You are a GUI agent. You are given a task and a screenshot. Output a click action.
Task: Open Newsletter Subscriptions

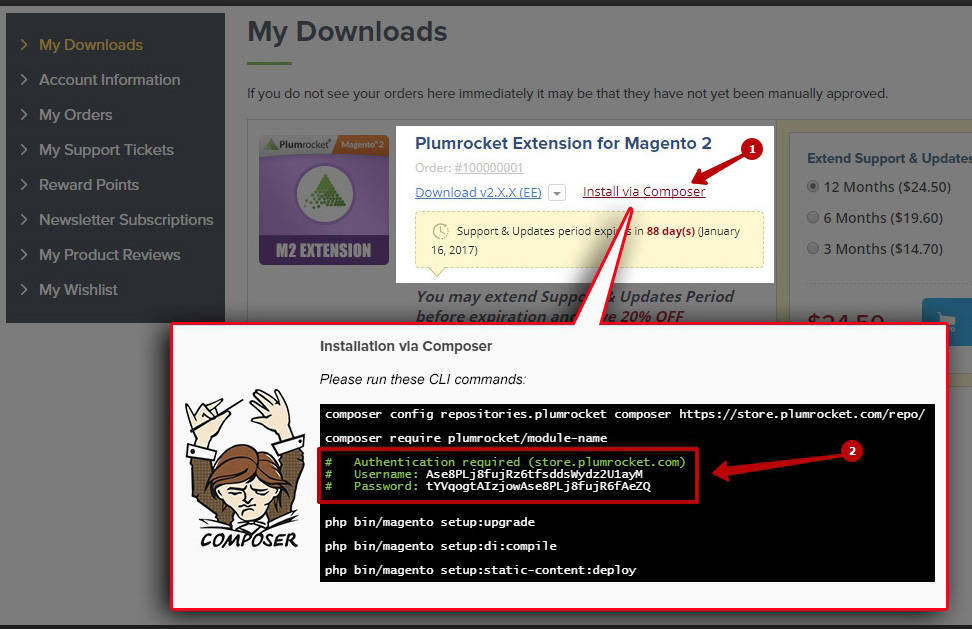pyautogui.click(x=126, y=220)
